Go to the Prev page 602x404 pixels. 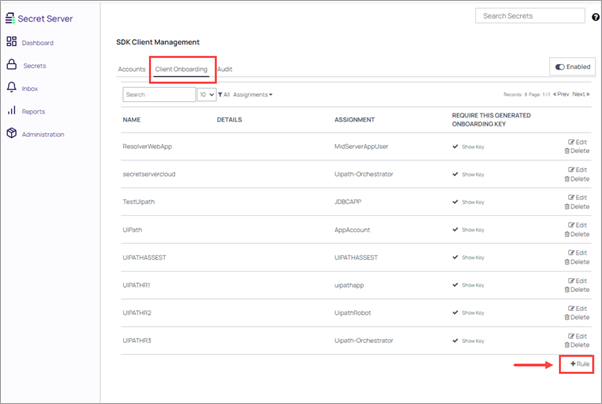tap(561, 94)
